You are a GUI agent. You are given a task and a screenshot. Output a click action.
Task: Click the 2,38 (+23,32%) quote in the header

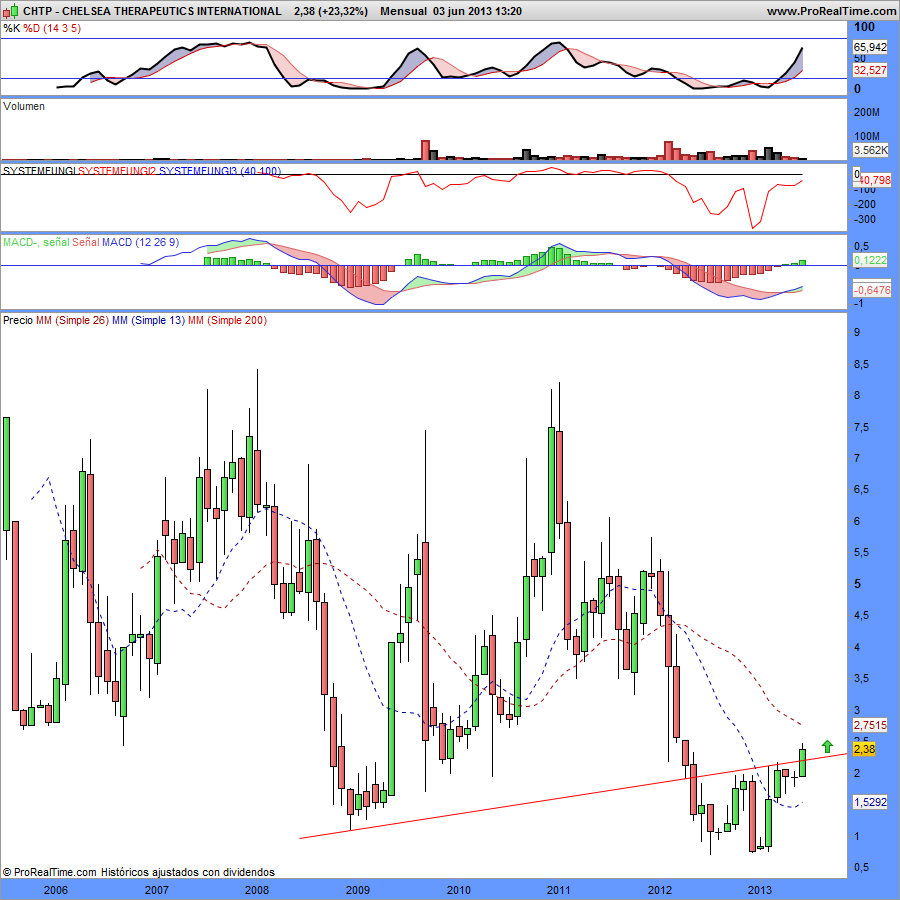tap(331, 11)
